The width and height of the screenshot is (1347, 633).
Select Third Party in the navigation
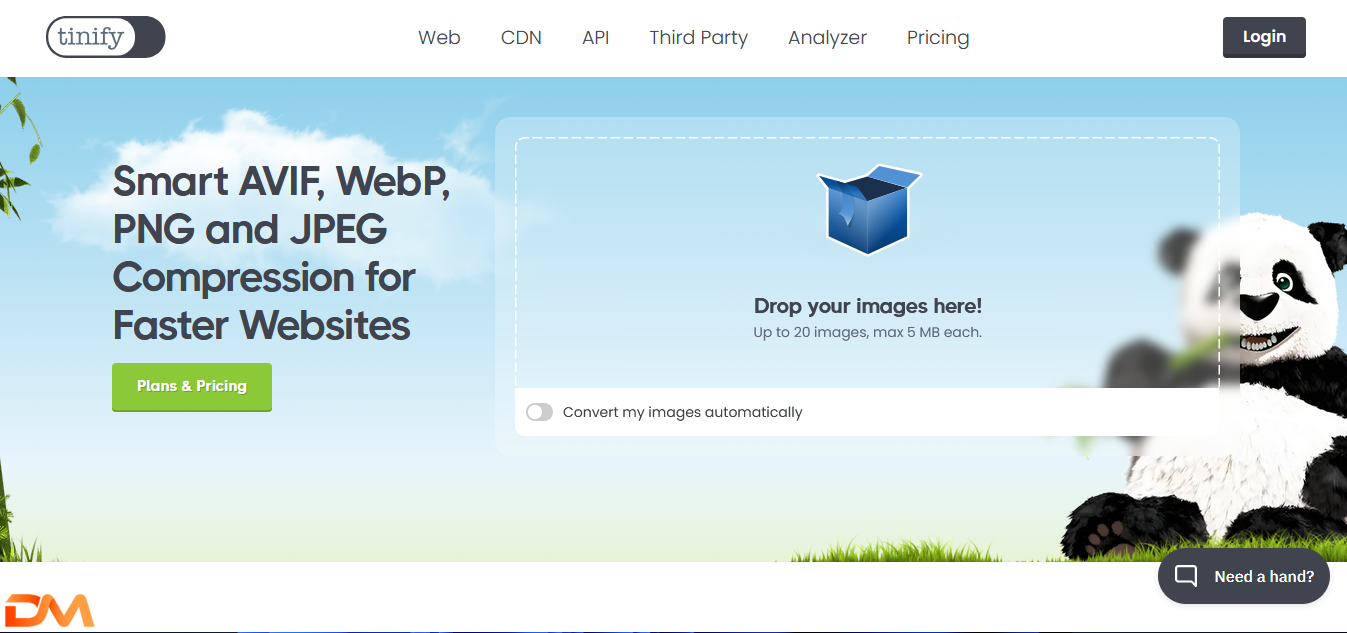tap(698, 38)
